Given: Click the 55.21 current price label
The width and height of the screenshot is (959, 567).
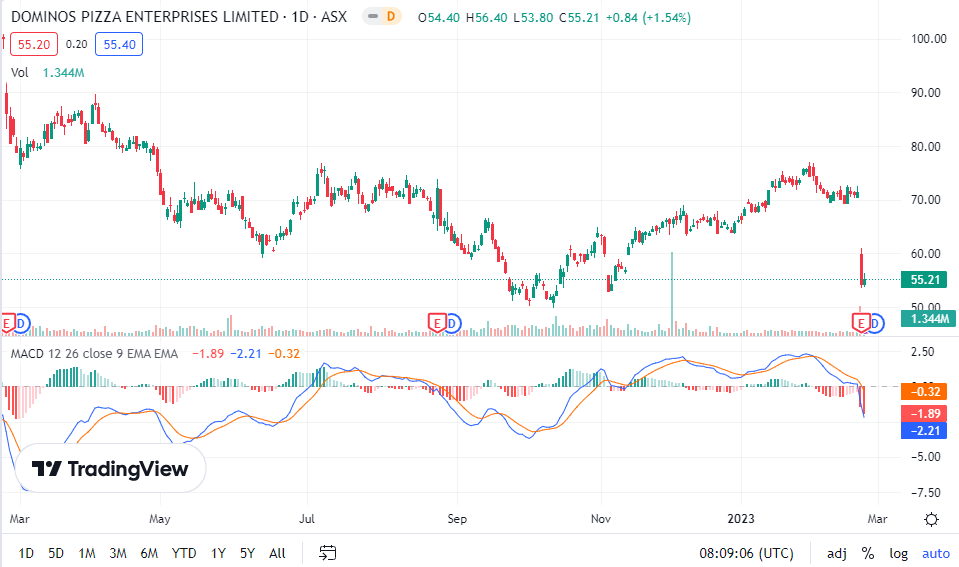Looking at the screenshot, I should pos(919,280).
